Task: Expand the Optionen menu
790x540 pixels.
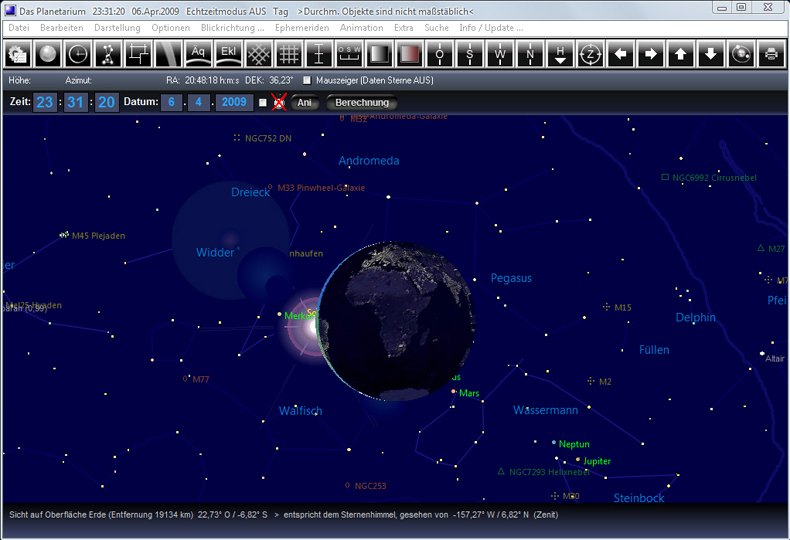Action: click(x=170, y=28)
